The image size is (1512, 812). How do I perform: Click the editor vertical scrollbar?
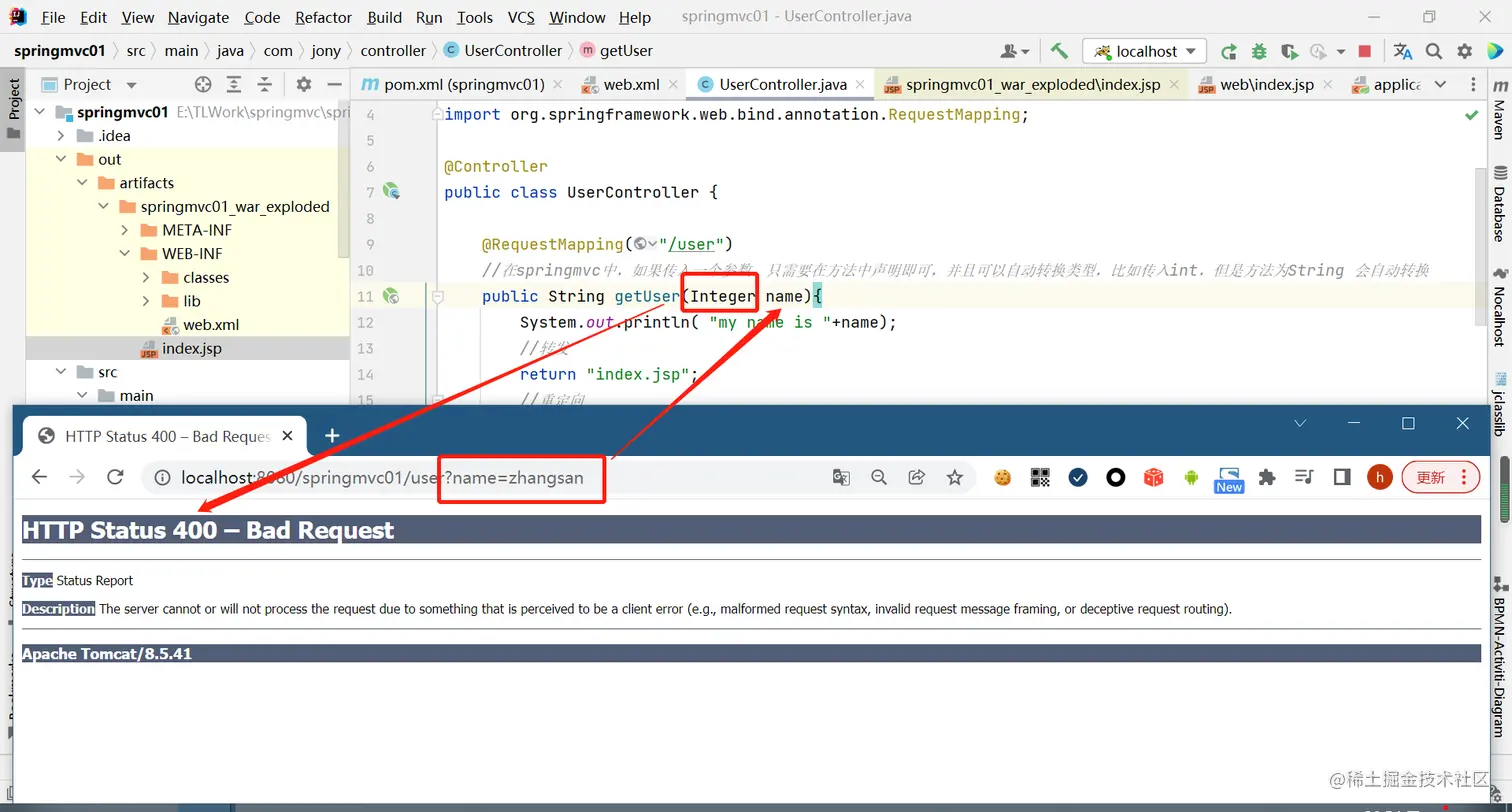coord(1479,245)
